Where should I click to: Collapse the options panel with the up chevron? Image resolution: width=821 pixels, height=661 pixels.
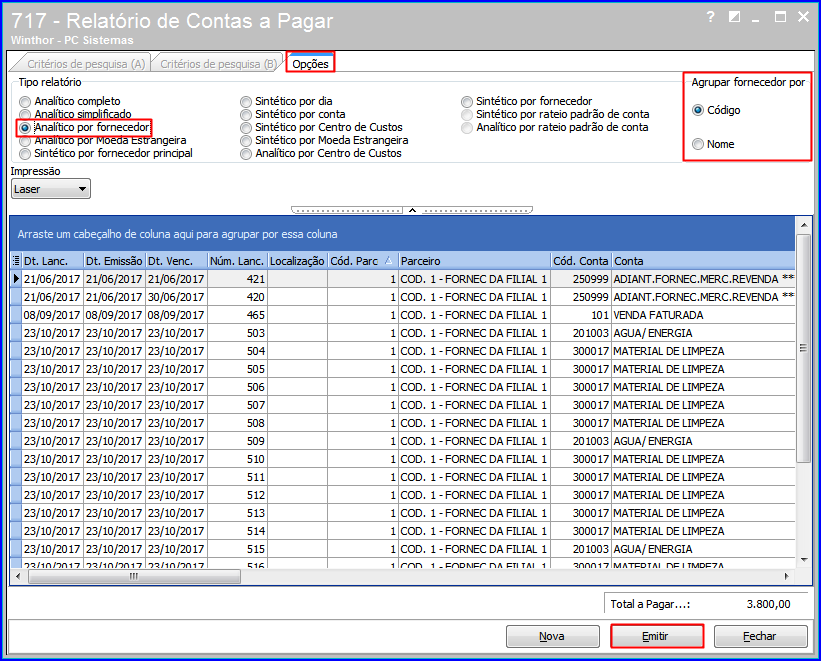[x=412, y=210]
